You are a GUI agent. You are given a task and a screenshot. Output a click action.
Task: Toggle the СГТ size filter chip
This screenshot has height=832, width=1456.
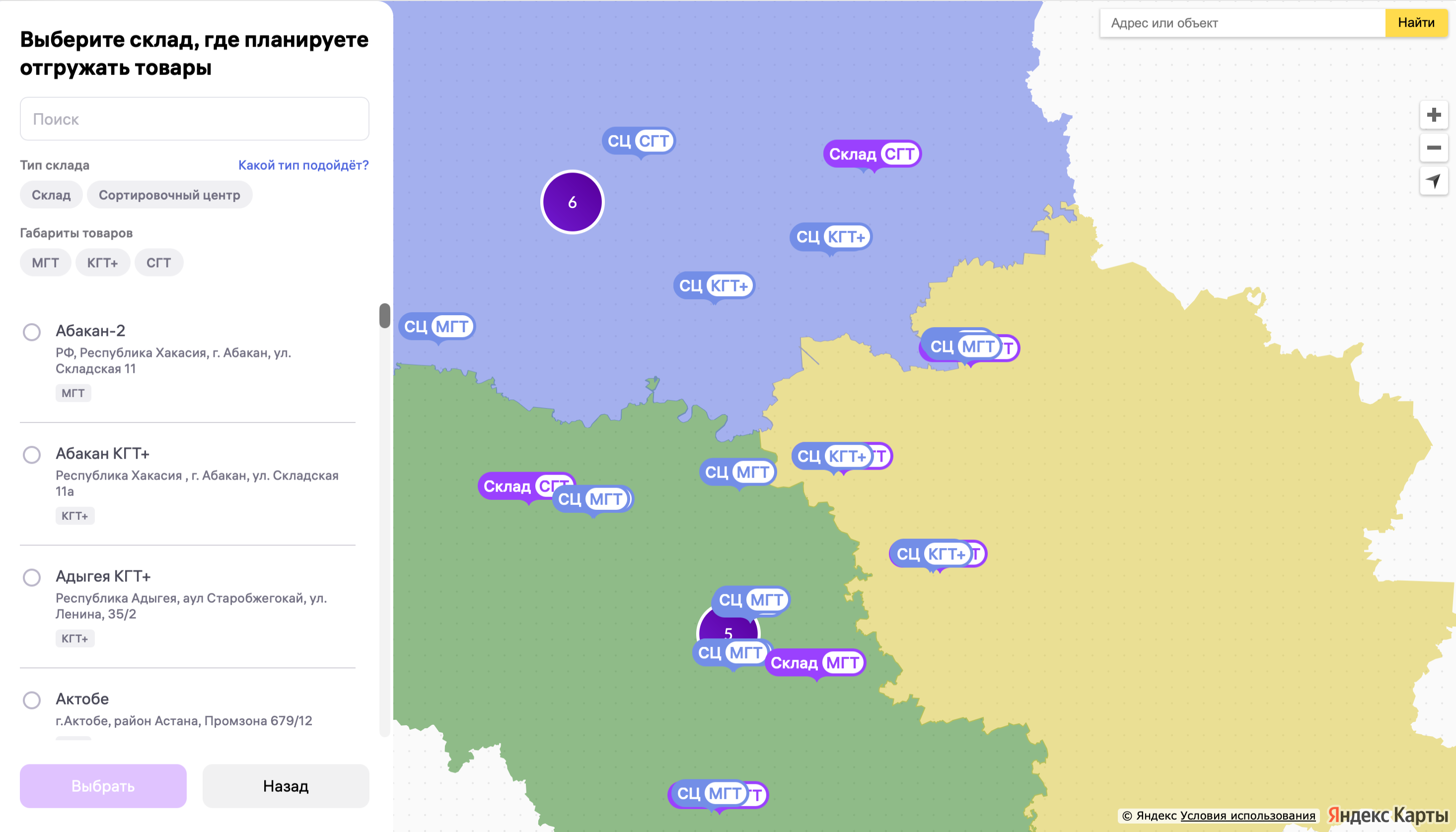pos(158,262)
